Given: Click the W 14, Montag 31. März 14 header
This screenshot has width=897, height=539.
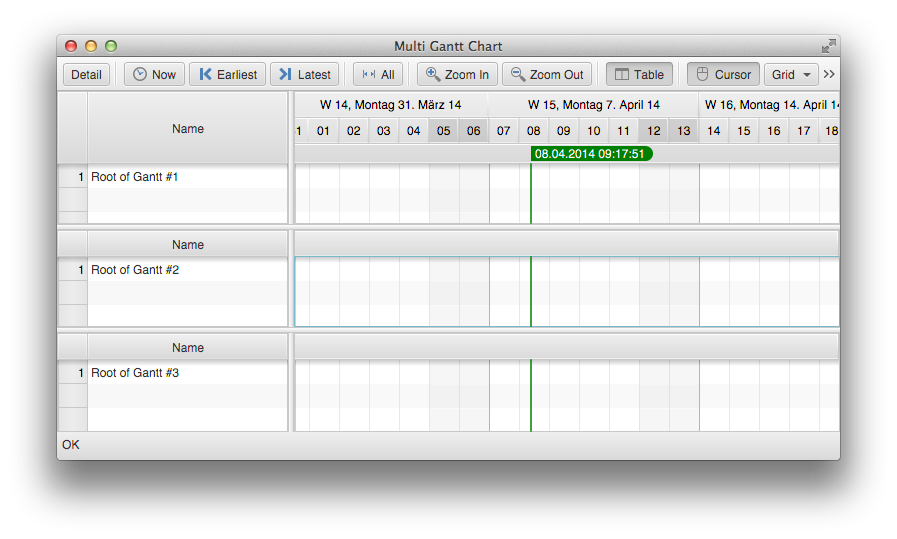Looking at the screenshot, I should point(391,105).
